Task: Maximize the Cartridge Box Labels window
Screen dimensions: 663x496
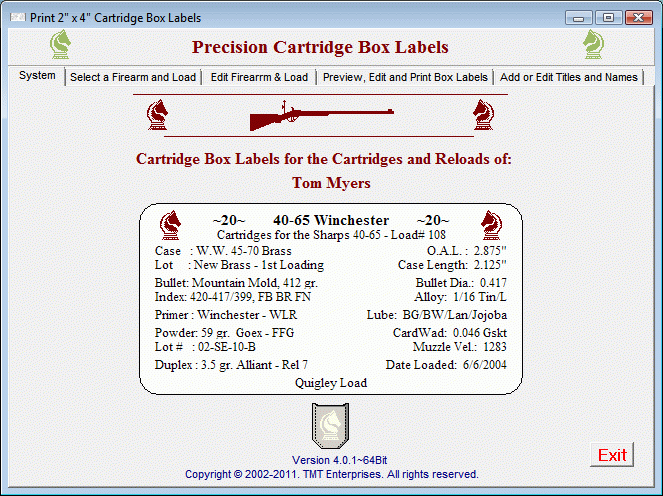Action: pyautogui.click(x=608, y=18)
